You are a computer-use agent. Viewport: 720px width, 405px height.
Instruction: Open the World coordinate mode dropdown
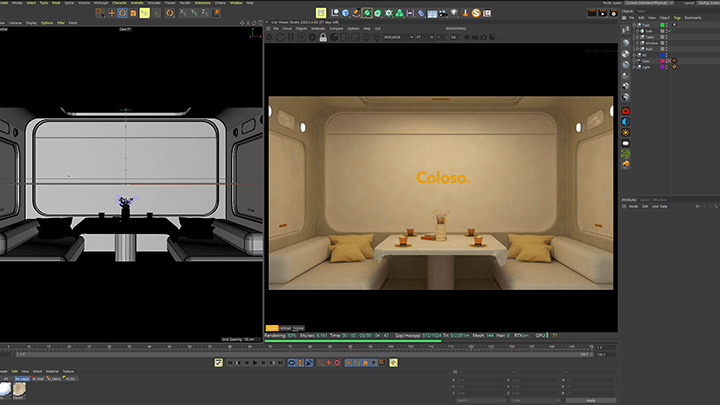coord(479,400)
